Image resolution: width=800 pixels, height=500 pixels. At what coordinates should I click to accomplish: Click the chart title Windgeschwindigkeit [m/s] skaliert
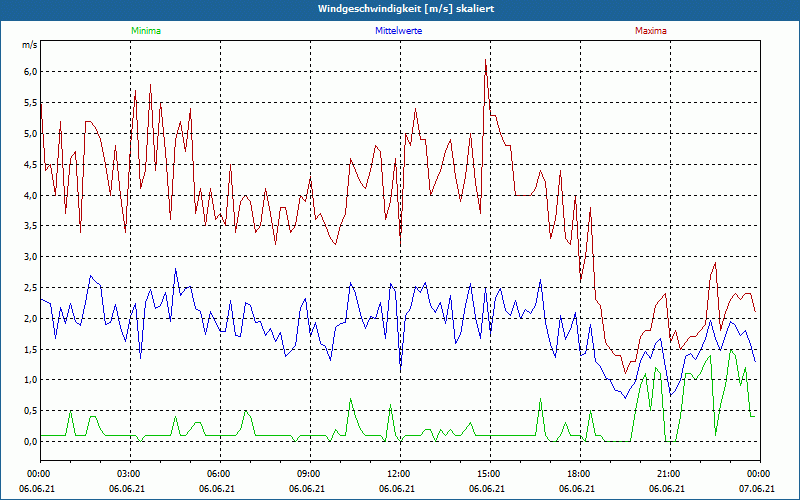tap(406, 9)
